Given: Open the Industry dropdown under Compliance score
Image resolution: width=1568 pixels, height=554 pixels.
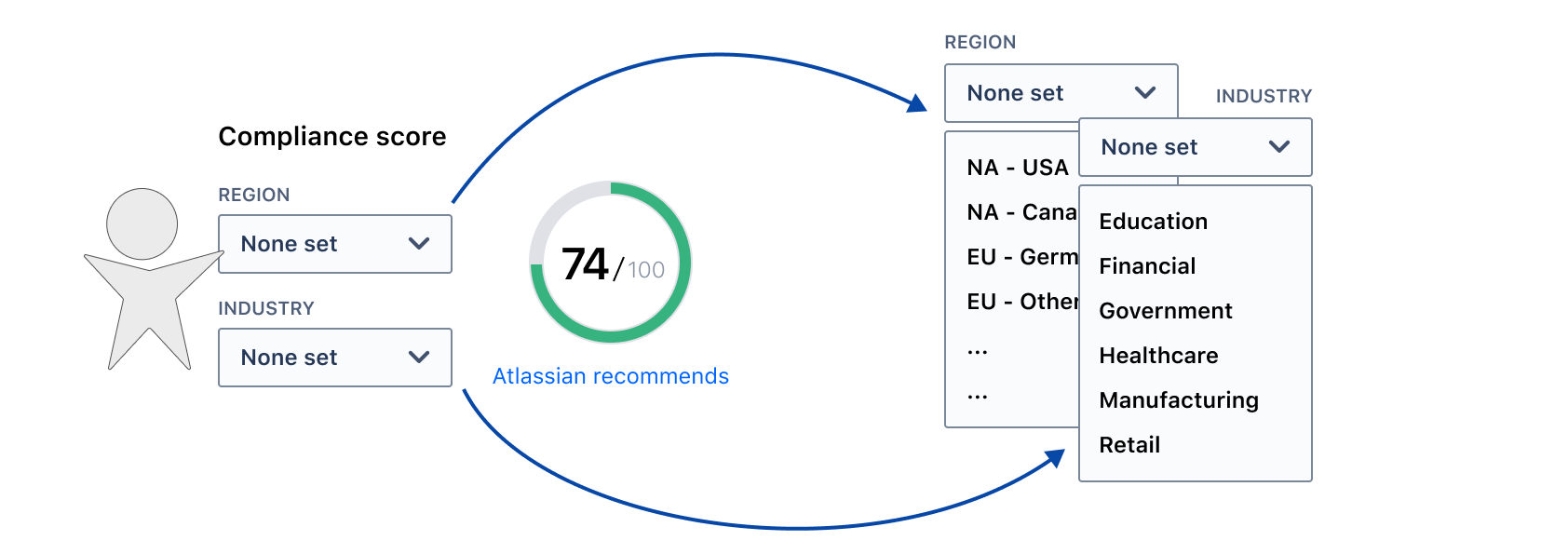Looking at the screenshot, I should [x=335, y=358].
